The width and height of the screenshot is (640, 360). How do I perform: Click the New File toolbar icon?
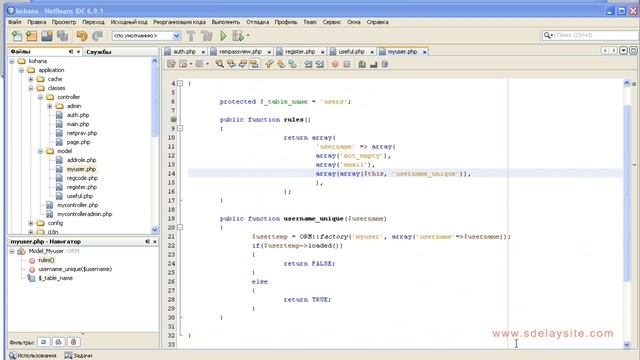click(17, 36)
